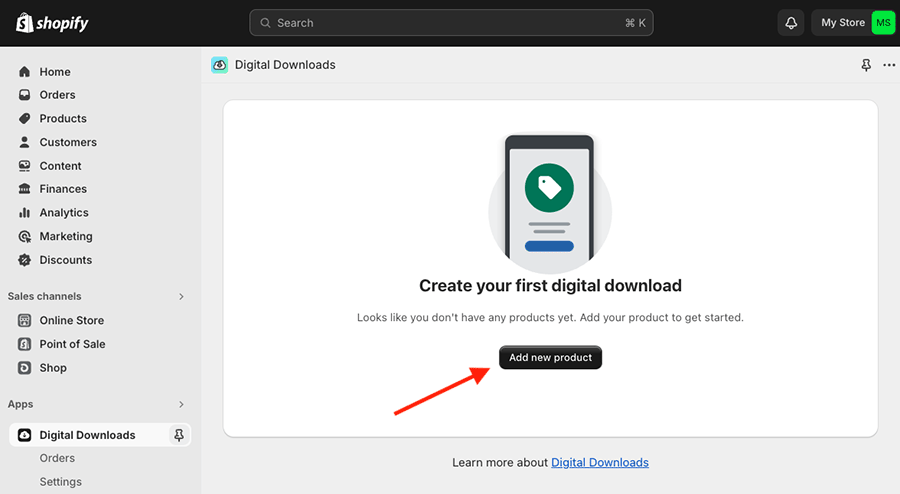Click the Apps section heading
The width and height of the screenshot is (900, 494).
click(20, 404)
